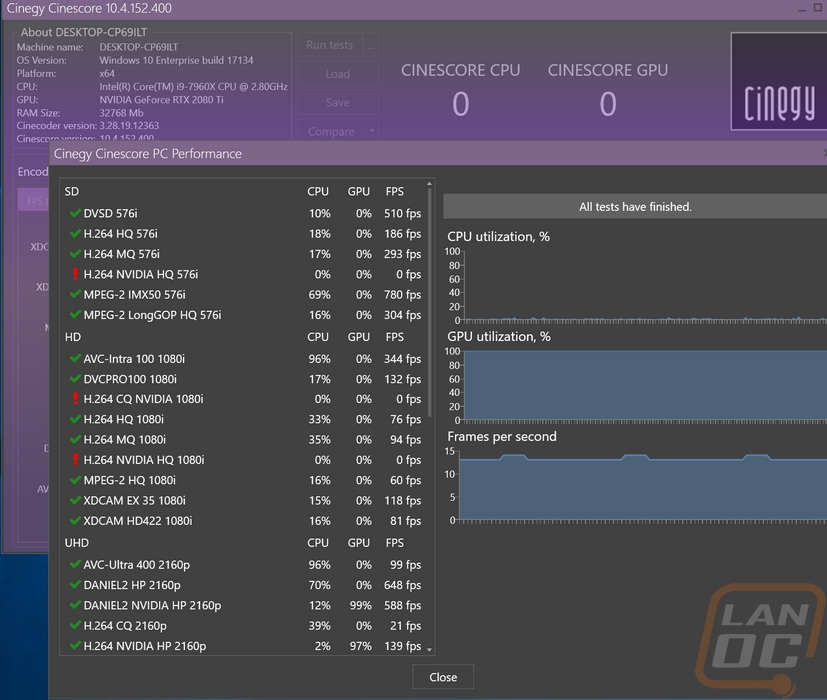Click red error icon for H.264 NVIDIA HQ 576i
This screenshot has width=827, height=700.
click(75, 274)
